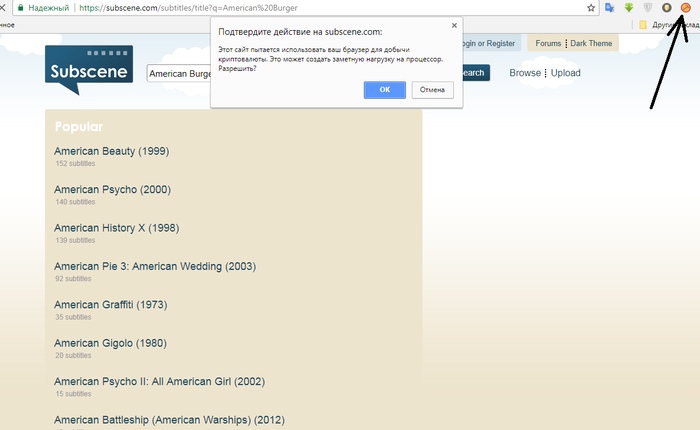
Task: Open the Google Translate extension icon
Action: tap(609, 8)
